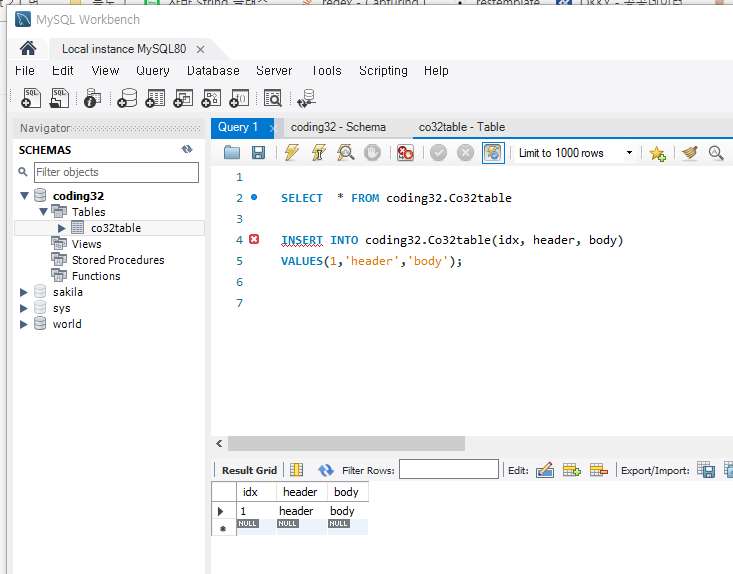The width and height of the screenshot is (733, 574).
Task: Open the File menu
Action: click(24, 71)
